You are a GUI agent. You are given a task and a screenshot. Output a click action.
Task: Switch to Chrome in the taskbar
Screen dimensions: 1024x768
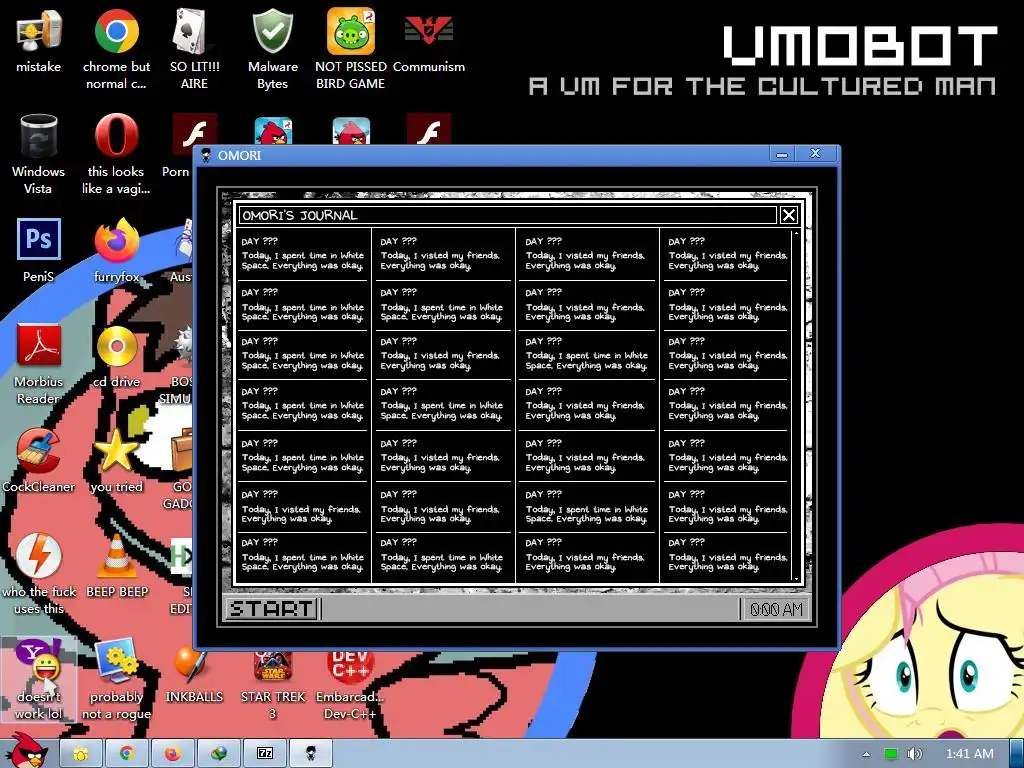tap(127, 754)
